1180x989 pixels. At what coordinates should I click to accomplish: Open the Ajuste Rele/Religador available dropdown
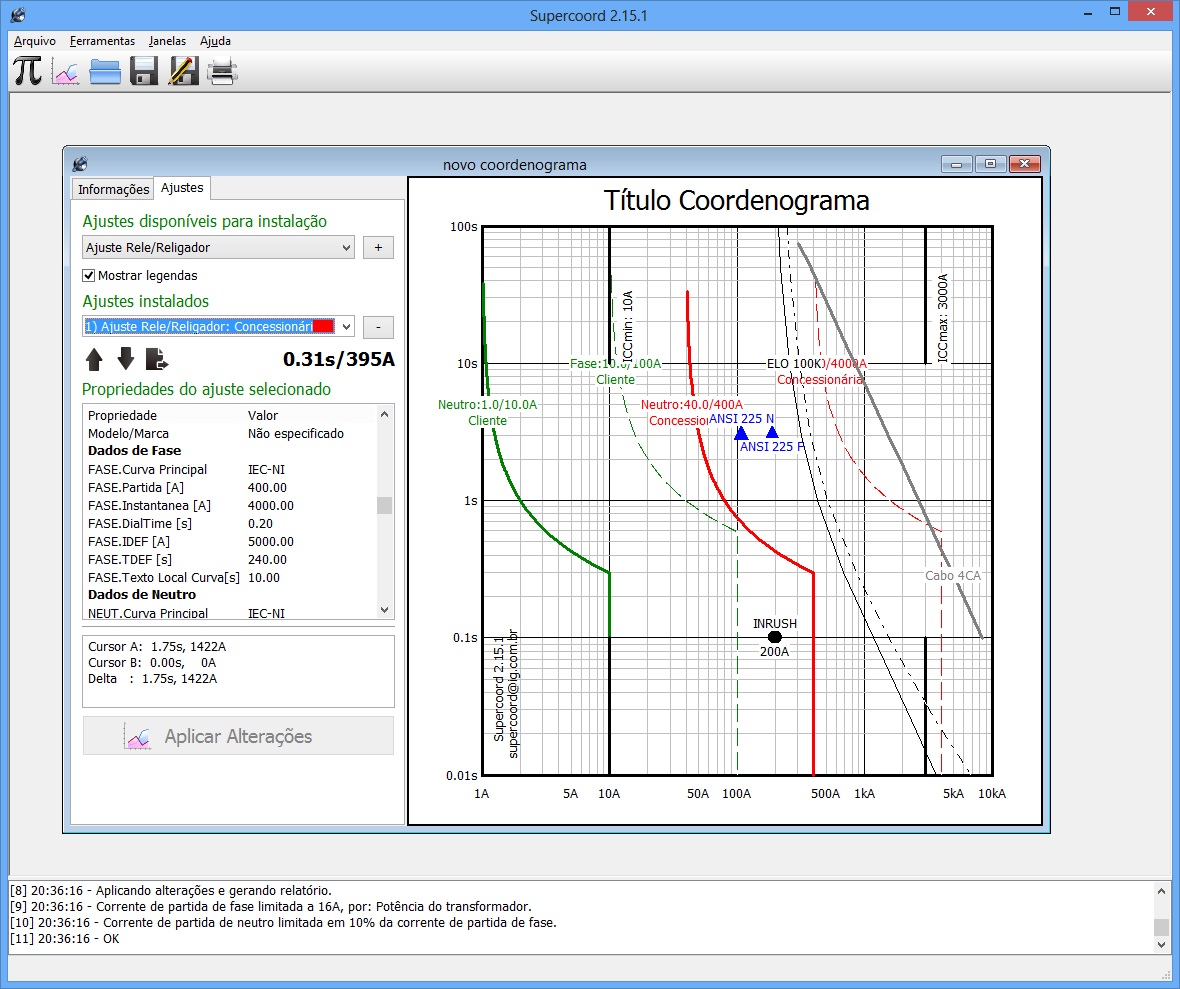point(217,248)
